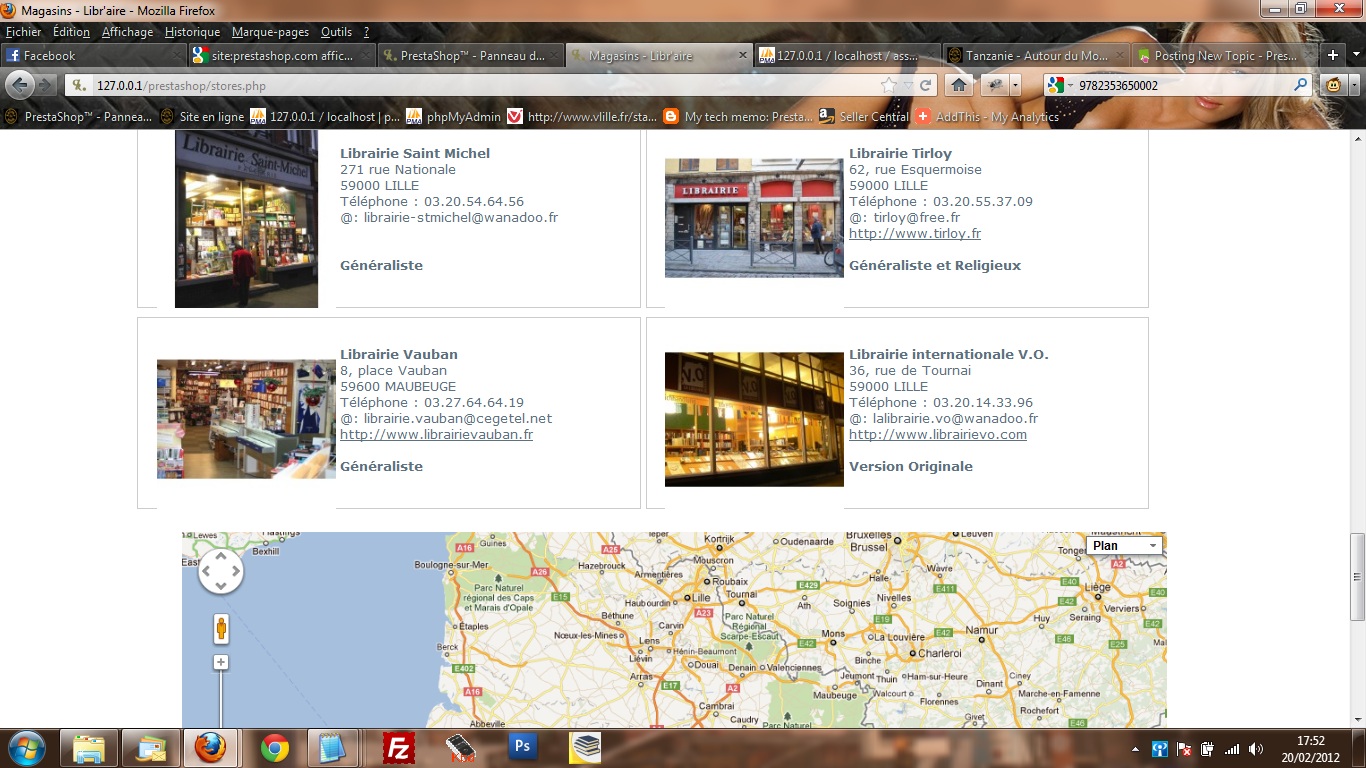Screen dimensions: 1366x768
Task: Open the map type Plan dropdown
Action: tap(1126, 546)
